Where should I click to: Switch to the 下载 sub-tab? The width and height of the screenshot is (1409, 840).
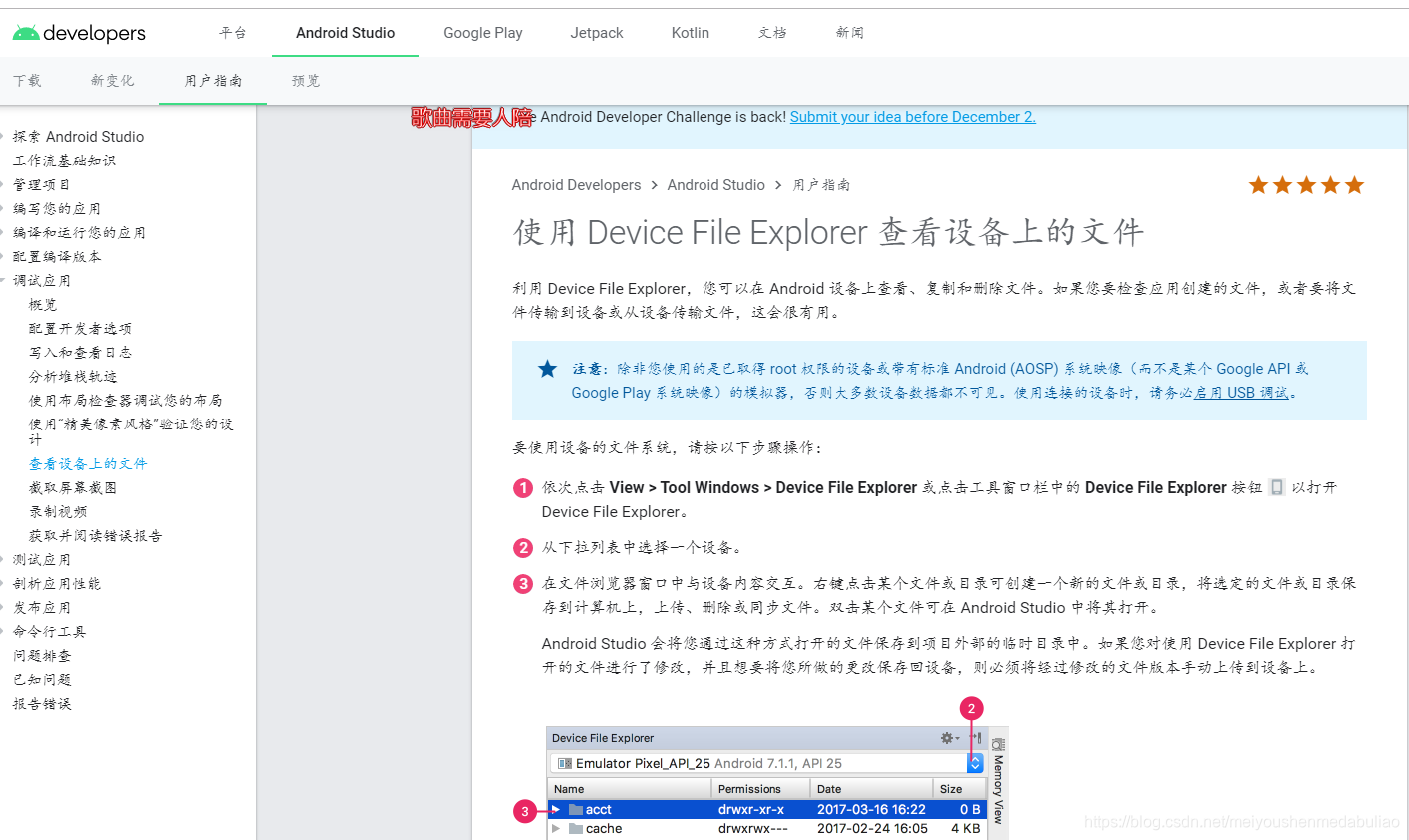click(27, 81)
